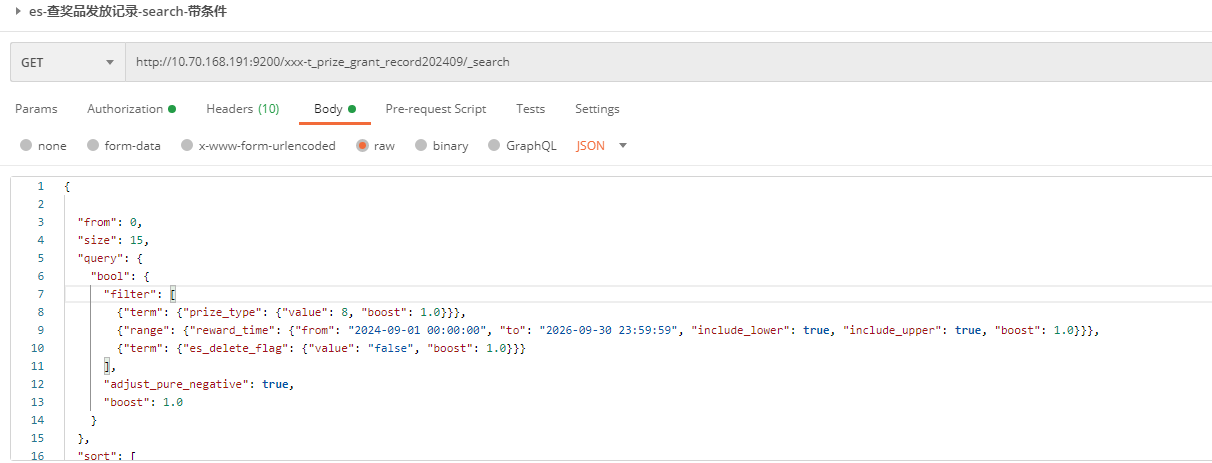
Task: Switch to the Tests tab
Action: [530, 109]
